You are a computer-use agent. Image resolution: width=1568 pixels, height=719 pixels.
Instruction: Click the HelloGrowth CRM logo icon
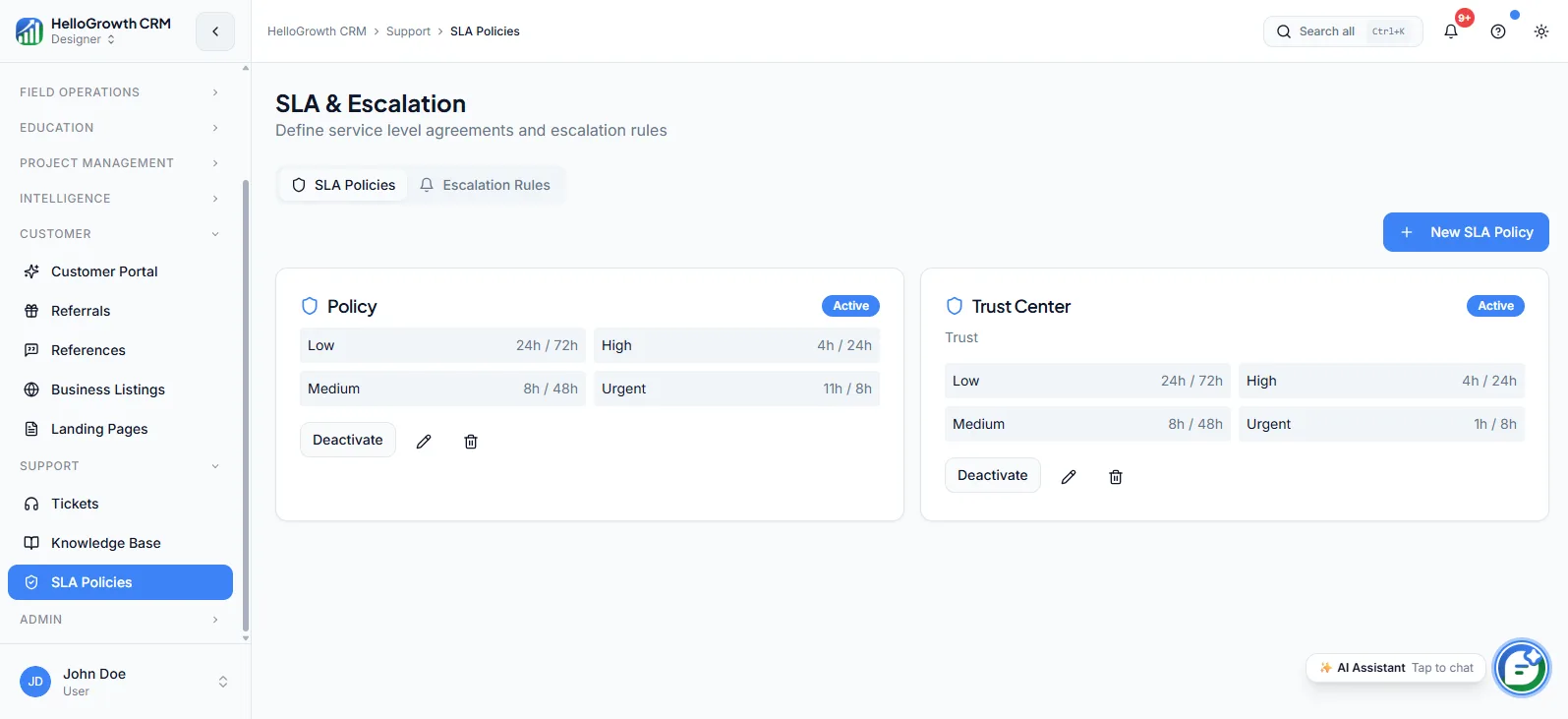pos(29,31)
